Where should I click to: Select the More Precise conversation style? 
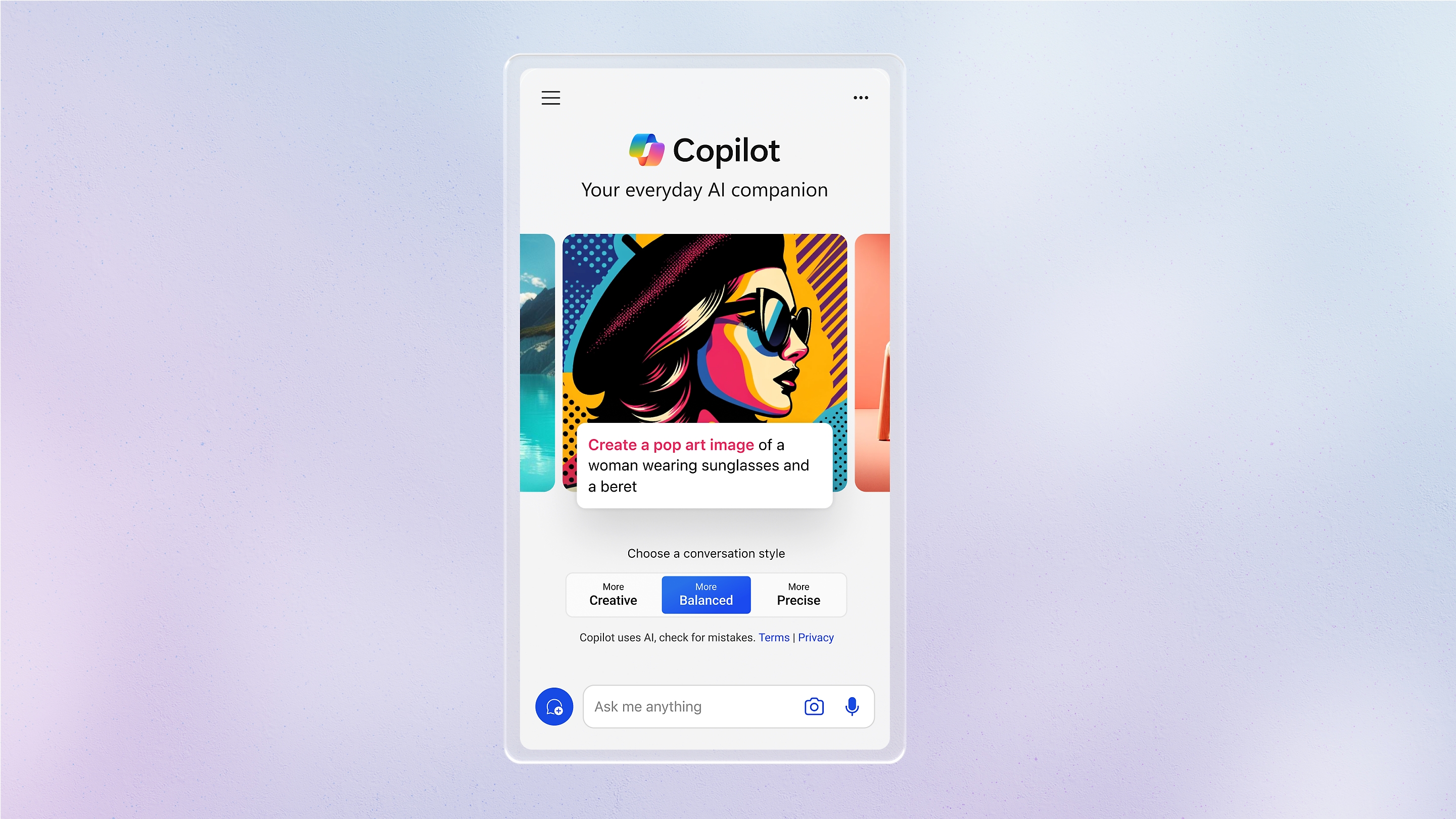(798, 594)
